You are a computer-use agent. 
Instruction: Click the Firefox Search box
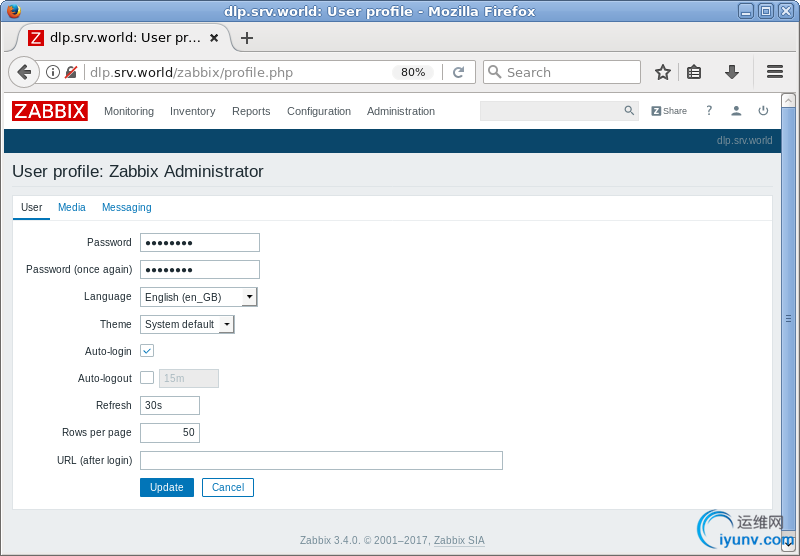click(x=562, y=72)
